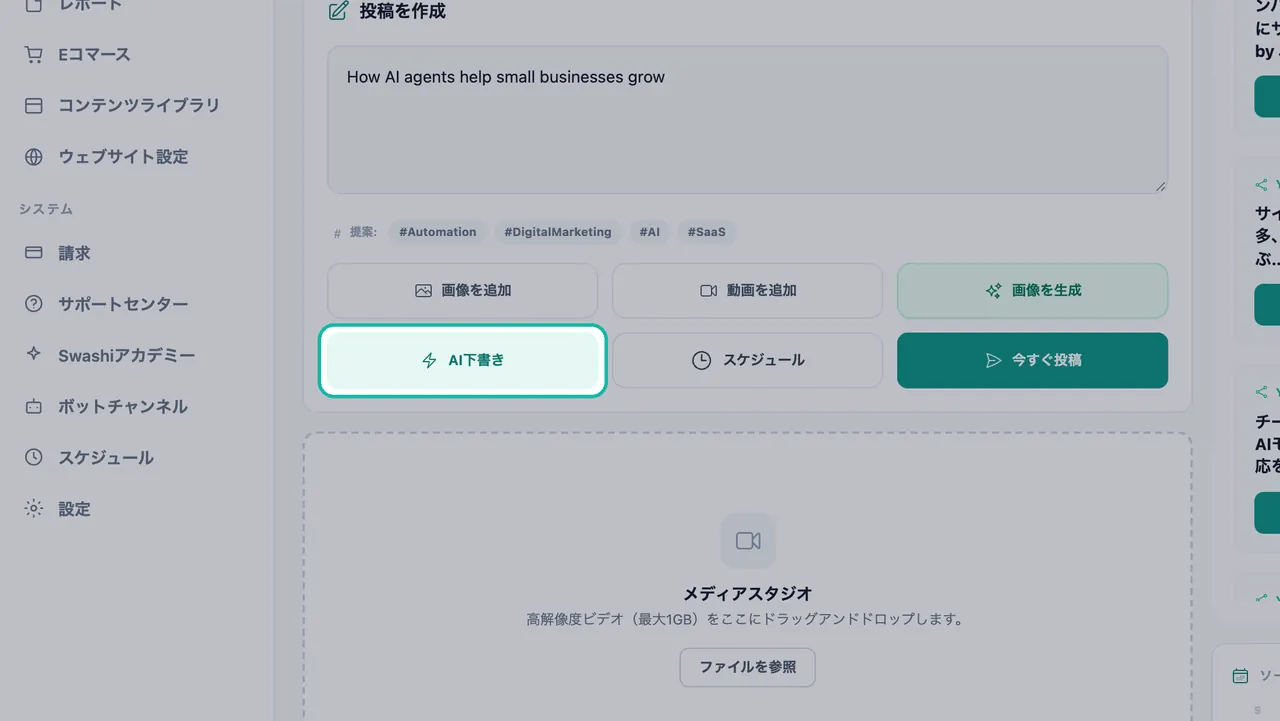The width and height of the screenshot is (1280, 721).
Task: Open Eコマース via its cart icon
Action: tap(34, 55)
